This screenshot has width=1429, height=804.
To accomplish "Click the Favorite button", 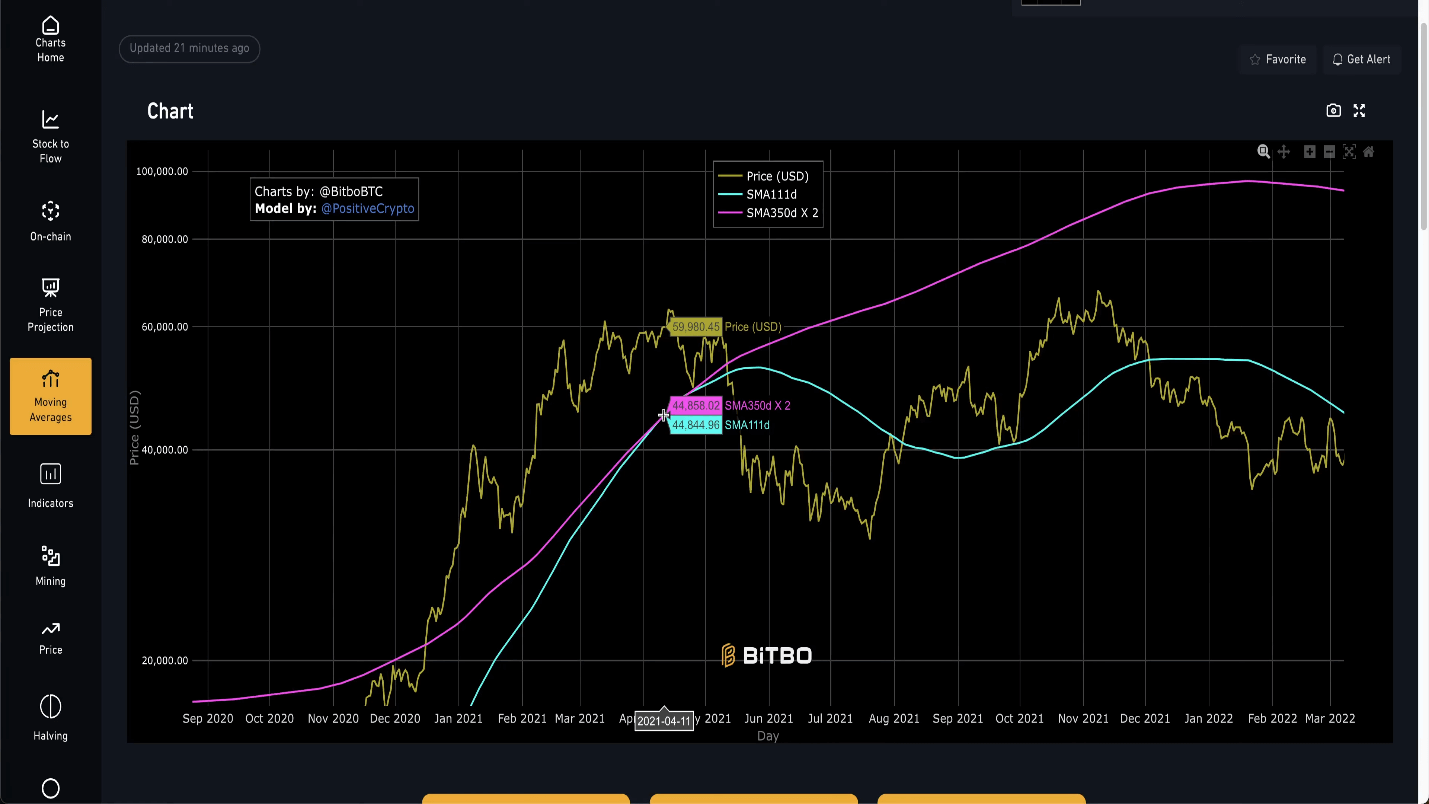I will 1277,60.
